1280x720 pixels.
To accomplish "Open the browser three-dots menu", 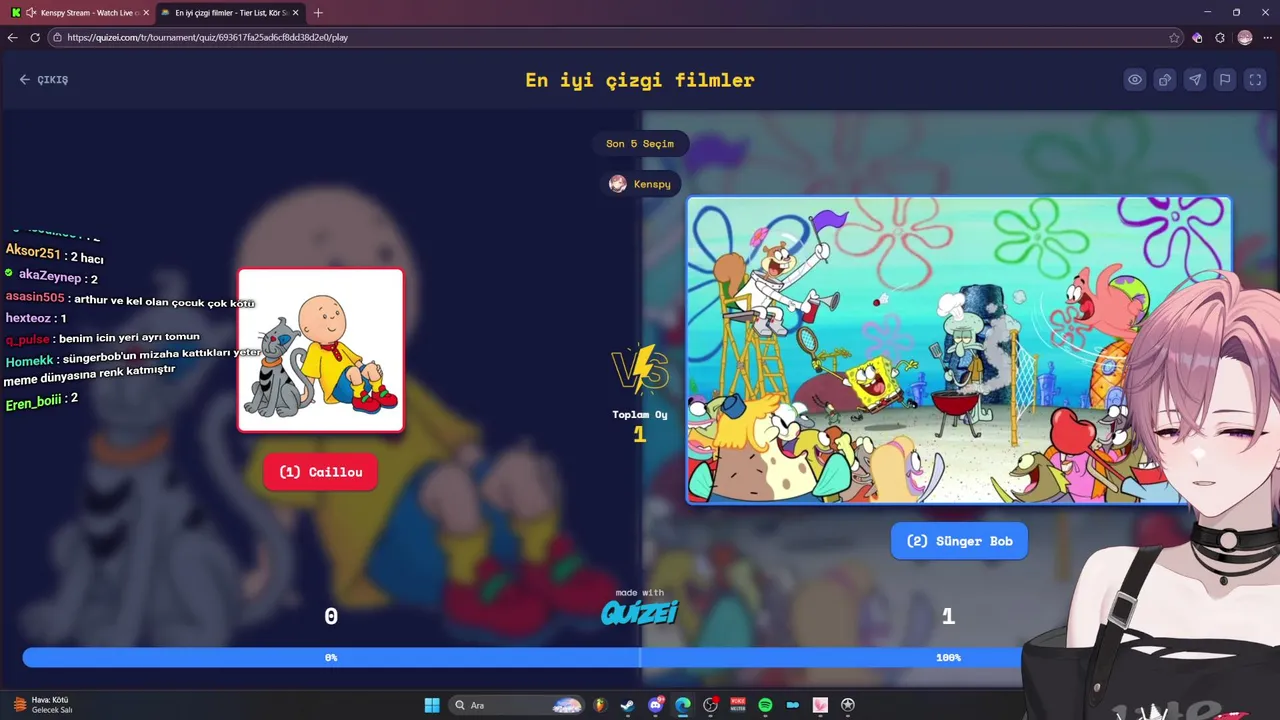I will coord(1267,37).
